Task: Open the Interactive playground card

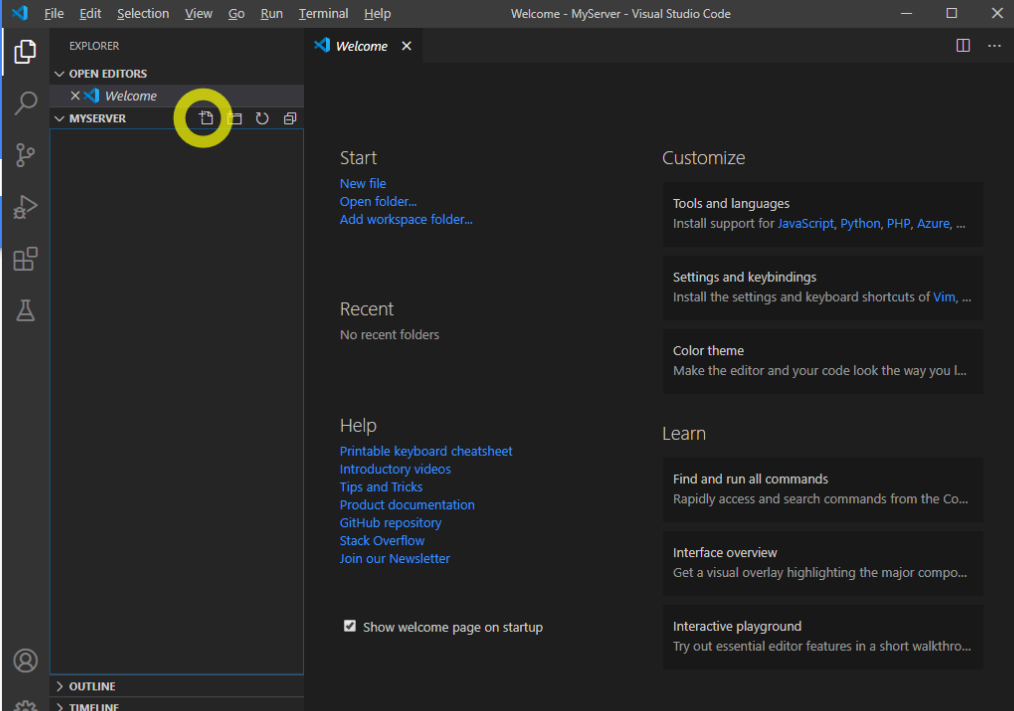Action: pos(823,637)
